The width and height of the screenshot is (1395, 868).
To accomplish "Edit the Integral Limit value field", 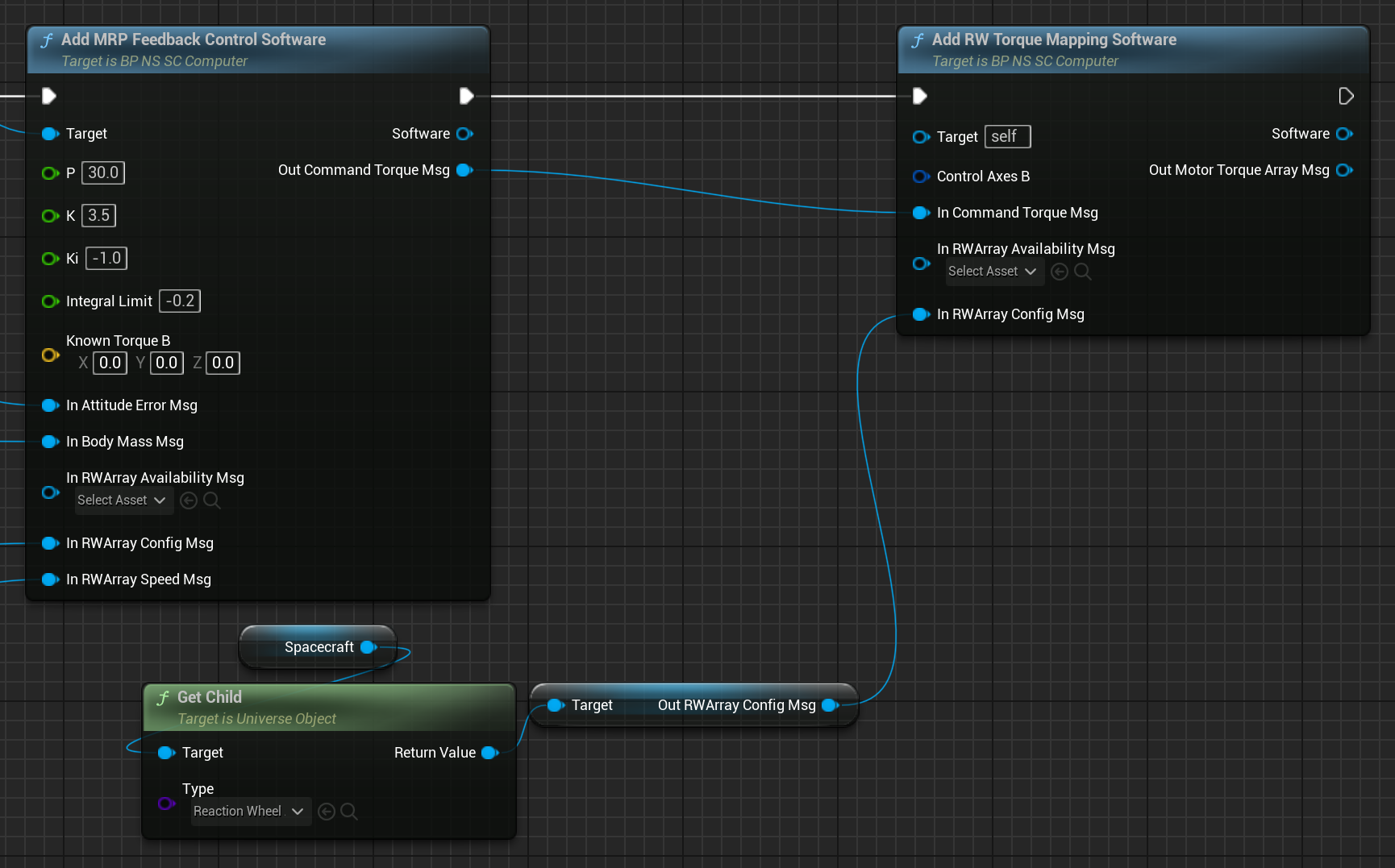I will (x=180, y=301).
